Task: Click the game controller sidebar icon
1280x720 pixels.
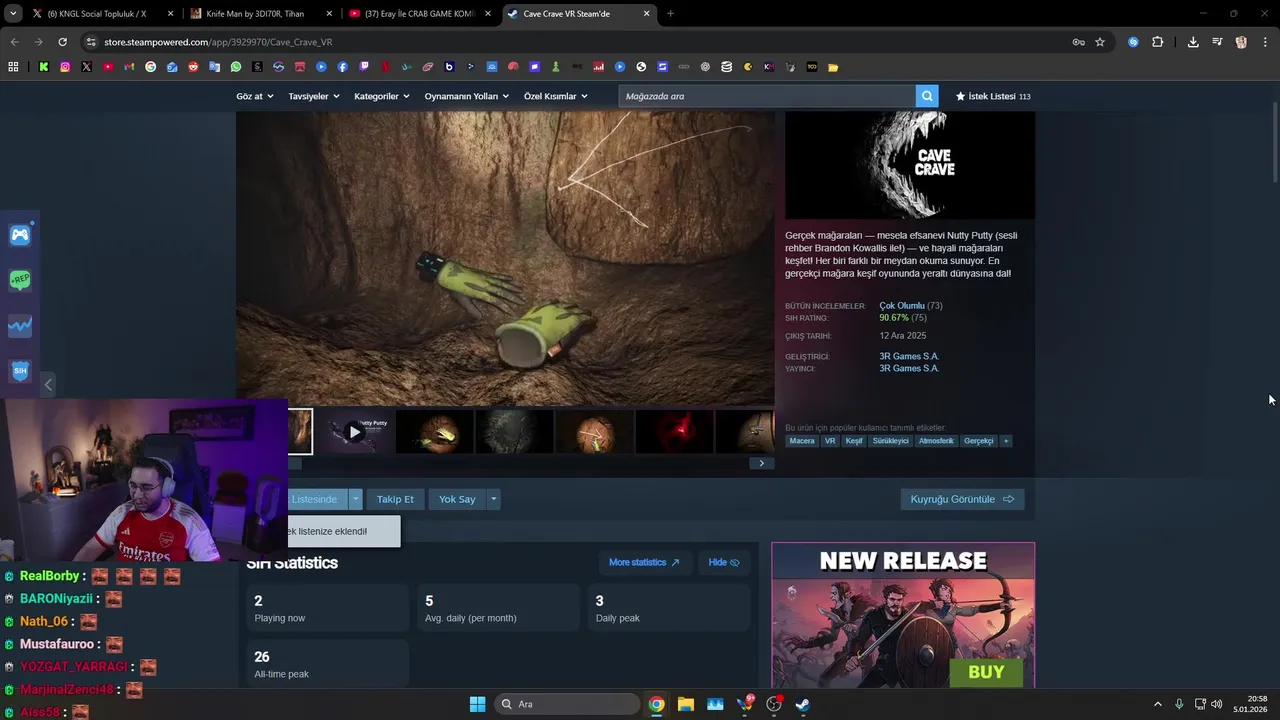Action: point(20,235)
